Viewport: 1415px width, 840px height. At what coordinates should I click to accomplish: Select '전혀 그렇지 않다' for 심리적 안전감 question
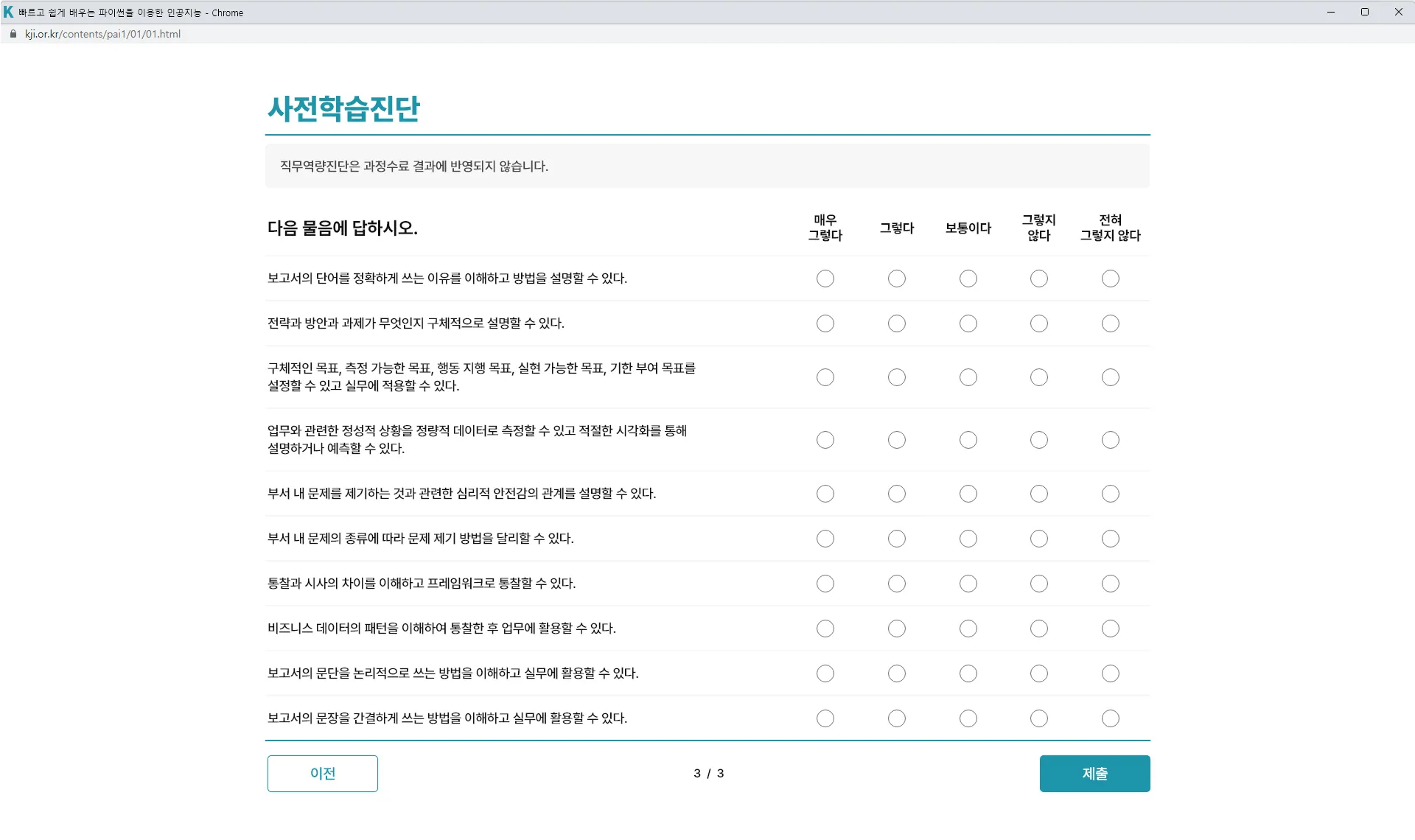pos(1111,494)
